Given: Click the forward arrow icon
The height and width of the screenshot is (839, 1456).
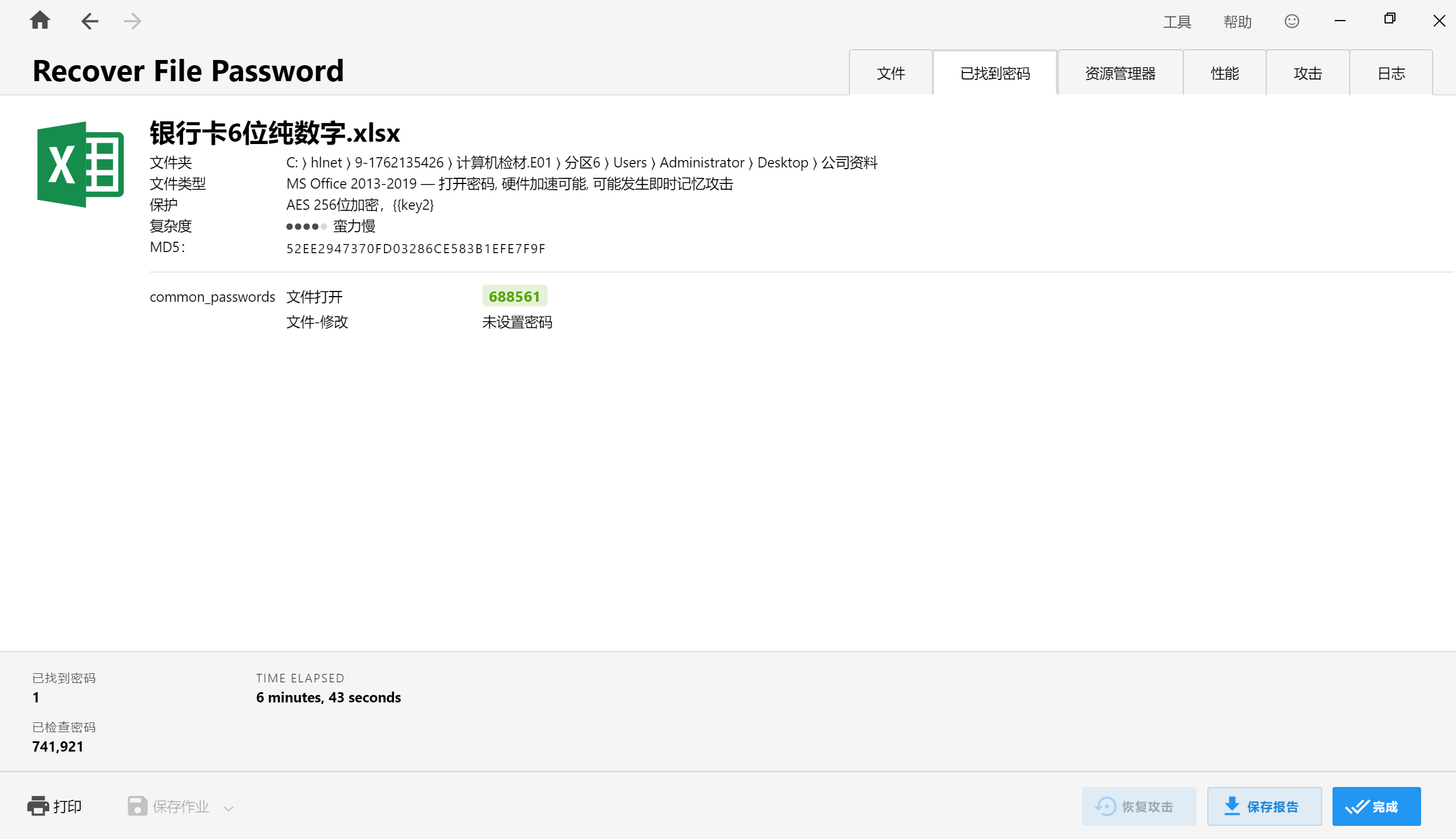Looking at the screenshot, I should pyautogui.click(x=132, y=21).
